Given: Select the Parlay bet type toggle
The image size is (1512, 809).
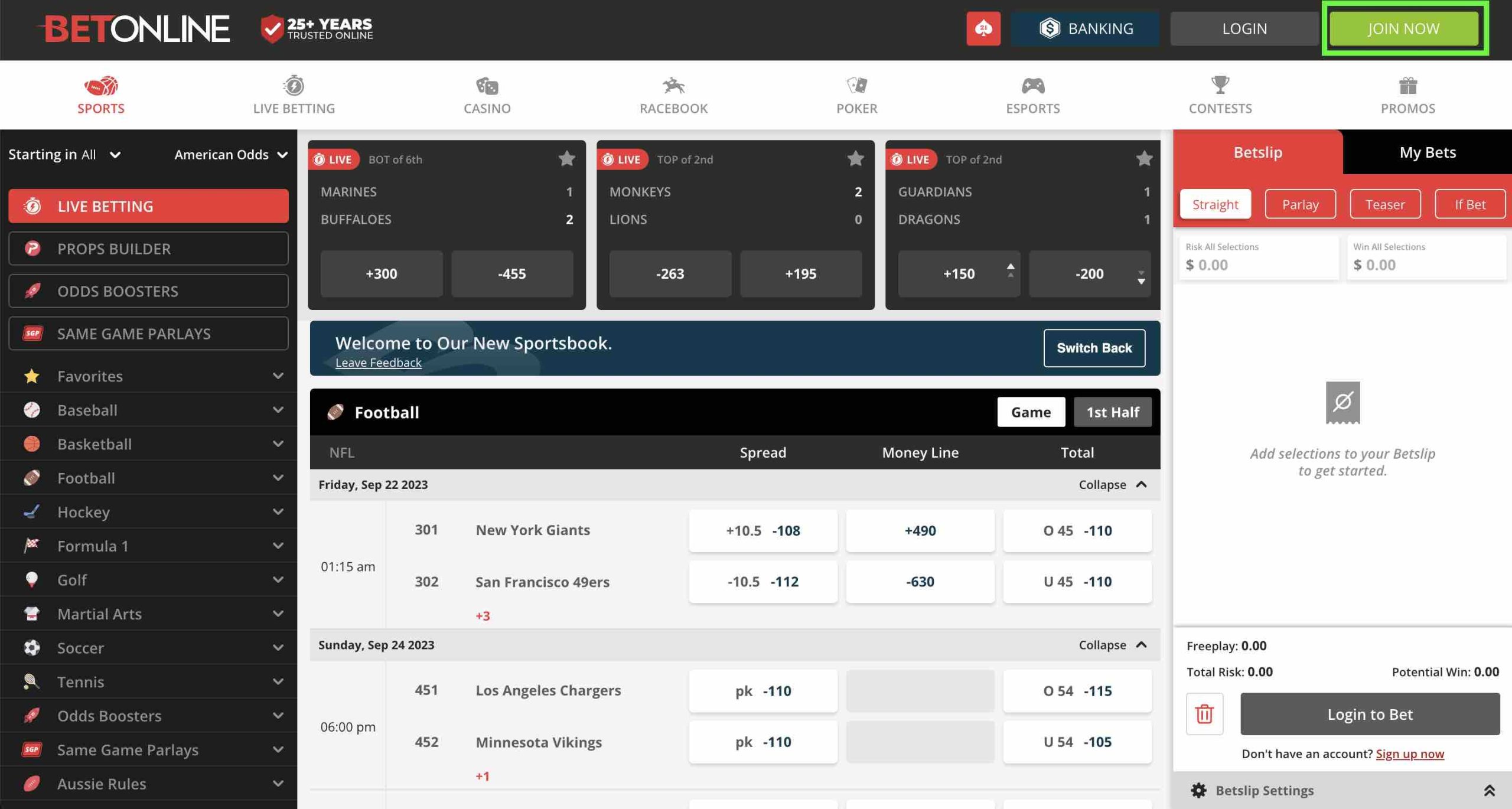Looking at the screenshot, I should click(x=1300, y=204).
